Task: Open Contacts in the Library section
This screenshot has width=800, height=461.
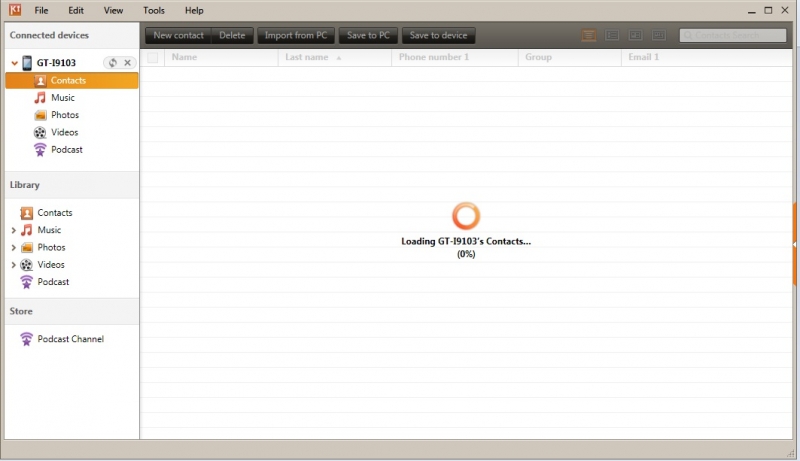Action: pyautogui.click(x=54, y=213)
